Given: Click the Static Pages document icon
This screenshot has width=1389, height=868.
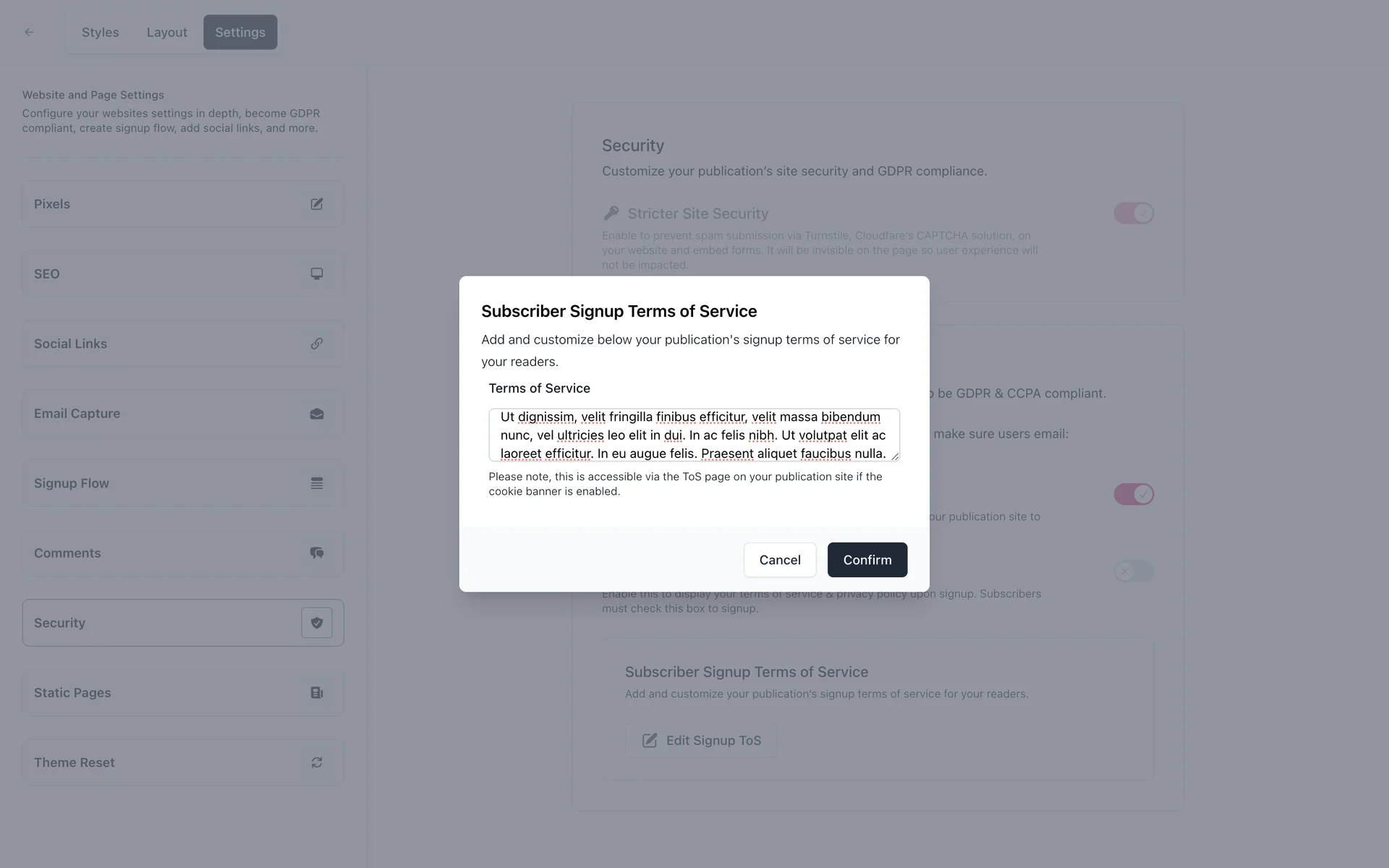Looking at the screenshot, I should click(x=317, y=693).
